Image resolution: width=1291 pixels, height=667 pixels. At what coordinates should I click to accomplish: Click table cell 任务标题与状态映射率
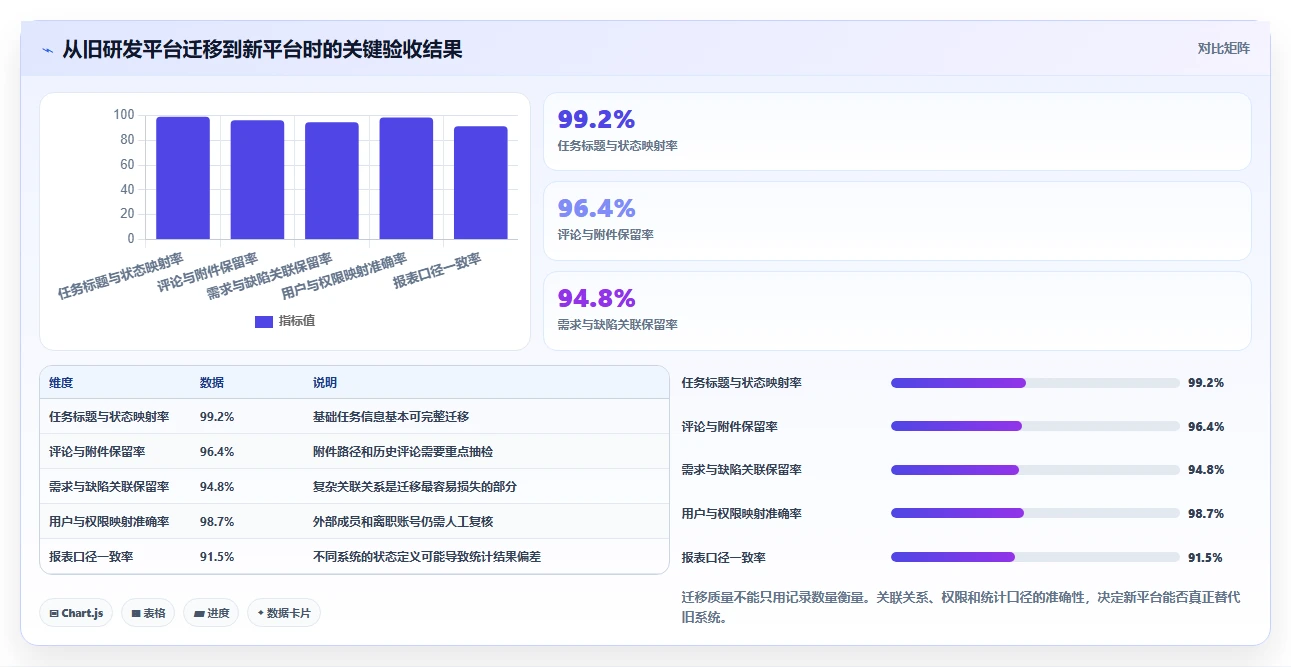pyautogui.click(x=109, y=416)
